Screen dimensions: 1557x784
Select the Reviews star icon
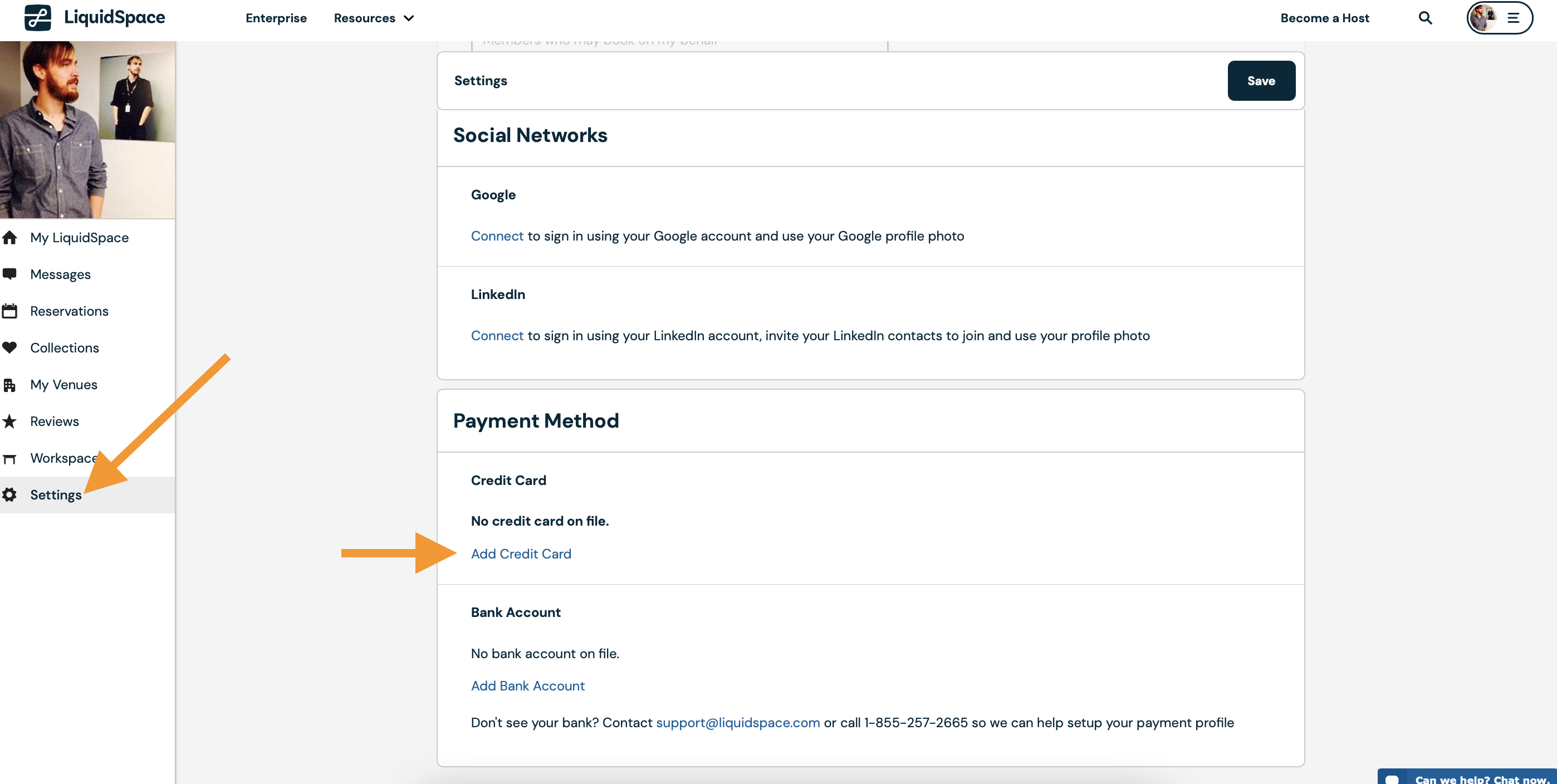click(9, 422)
